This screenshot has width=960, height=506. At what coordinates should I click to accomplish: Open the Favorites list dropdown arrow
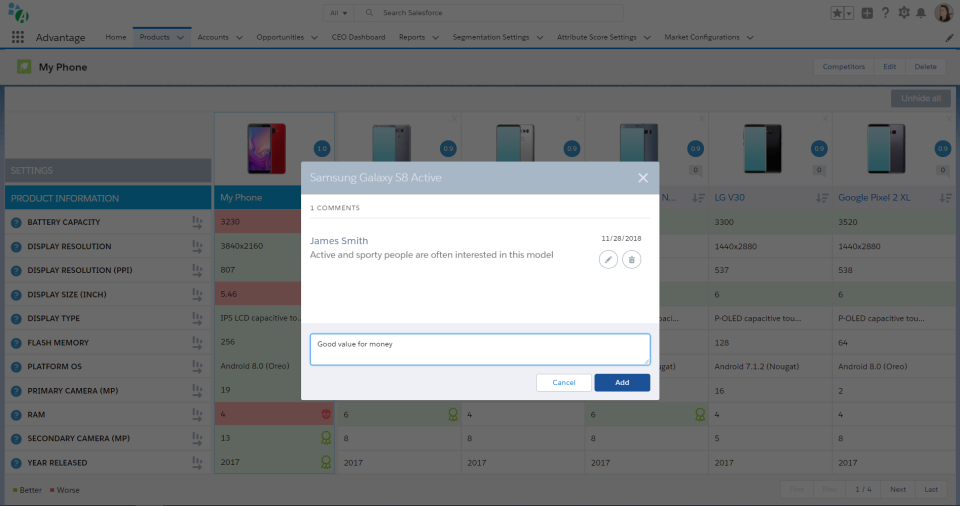(849, 13)
